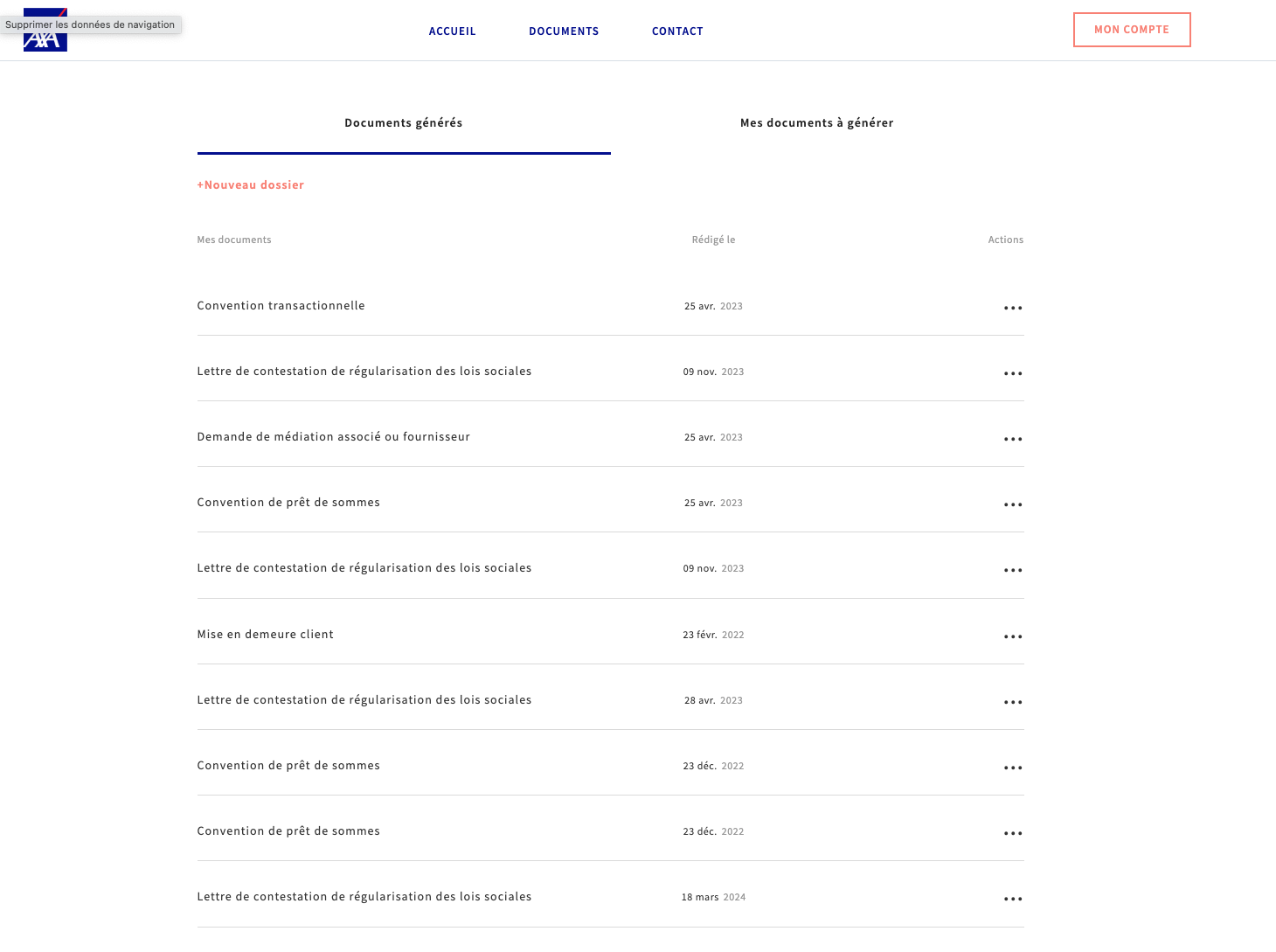This screenshot has width=1276, height=952.
Task: Open actions for Convention de prêt dated 25 avr. 2023
Action: point(1013,504)
